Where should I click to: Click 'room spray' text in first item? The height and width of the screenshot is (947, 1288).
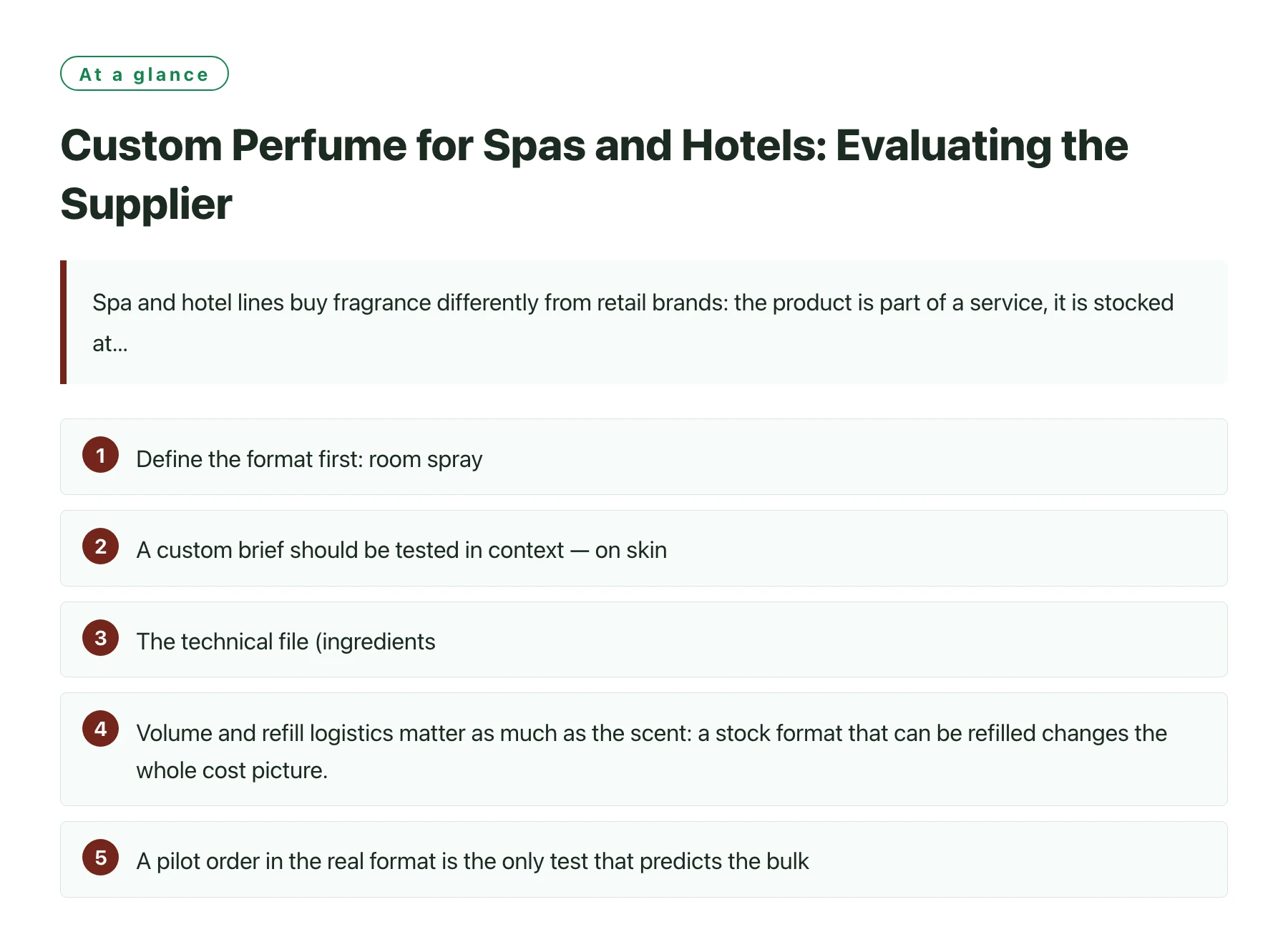pyautogui.click(x=426, y=460)
